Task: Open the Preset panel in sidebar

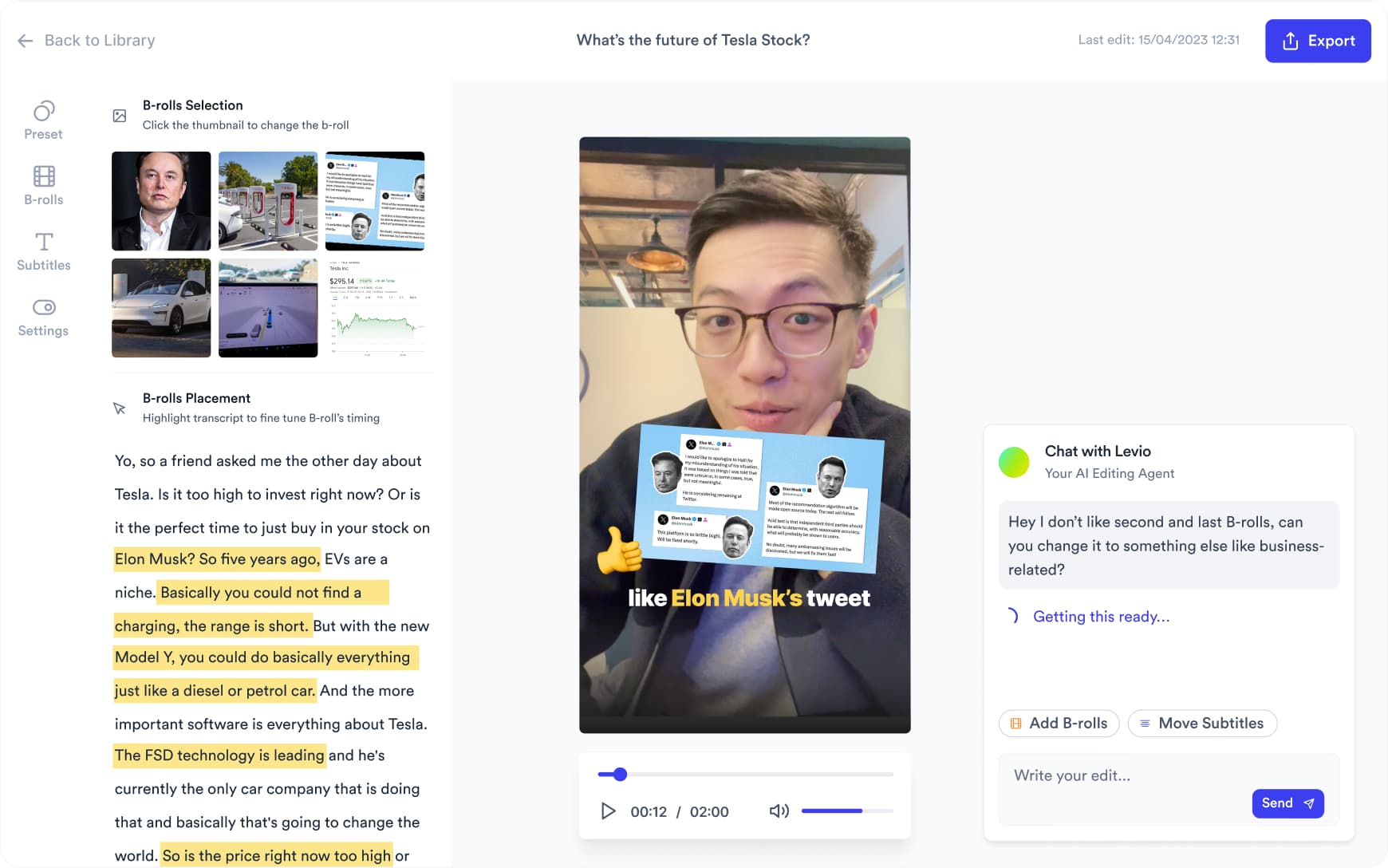Action: [x=43, y=120]
